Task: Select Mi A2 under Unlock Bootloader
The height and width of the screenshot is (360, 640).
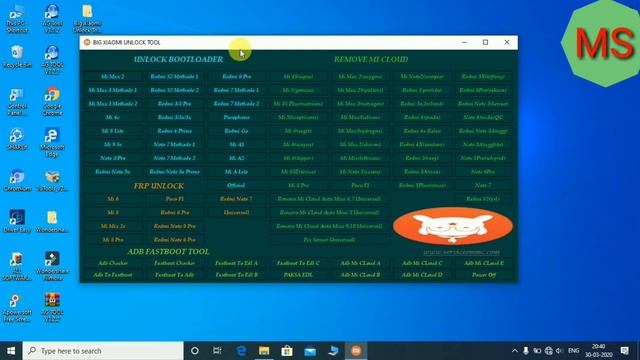Action: 236,158
